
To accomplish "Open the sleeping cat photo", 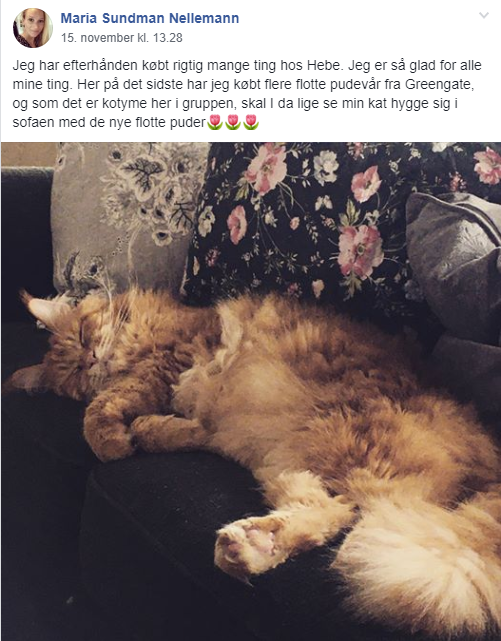I will [251, 391].
